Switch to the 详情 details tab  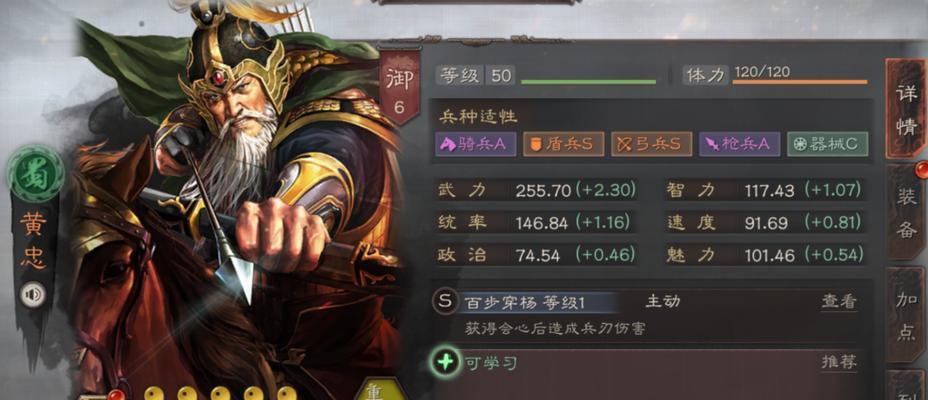click(906, 108)
